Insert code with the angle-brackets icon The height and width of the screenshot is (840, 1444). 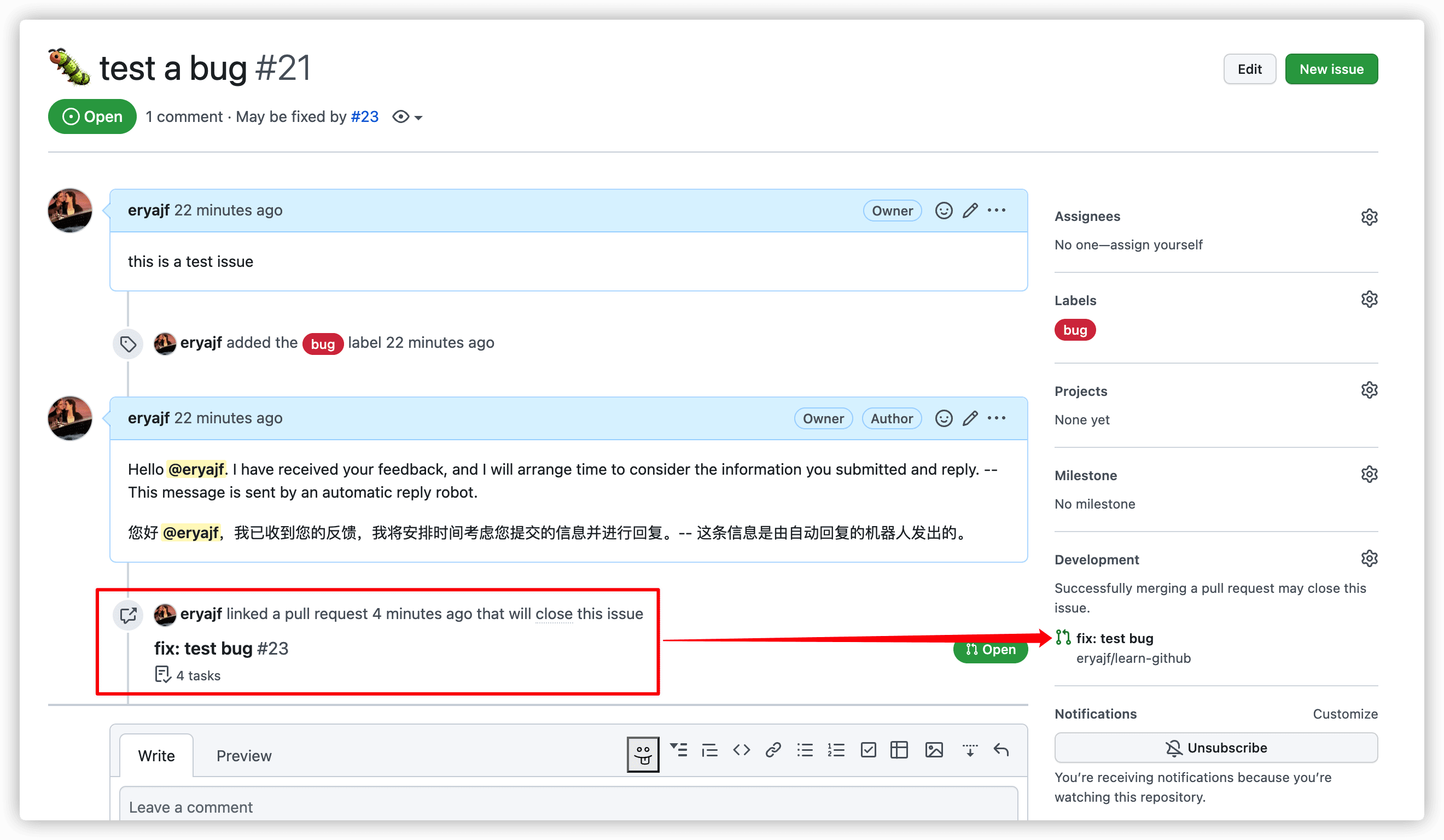(x=741, y=750)
